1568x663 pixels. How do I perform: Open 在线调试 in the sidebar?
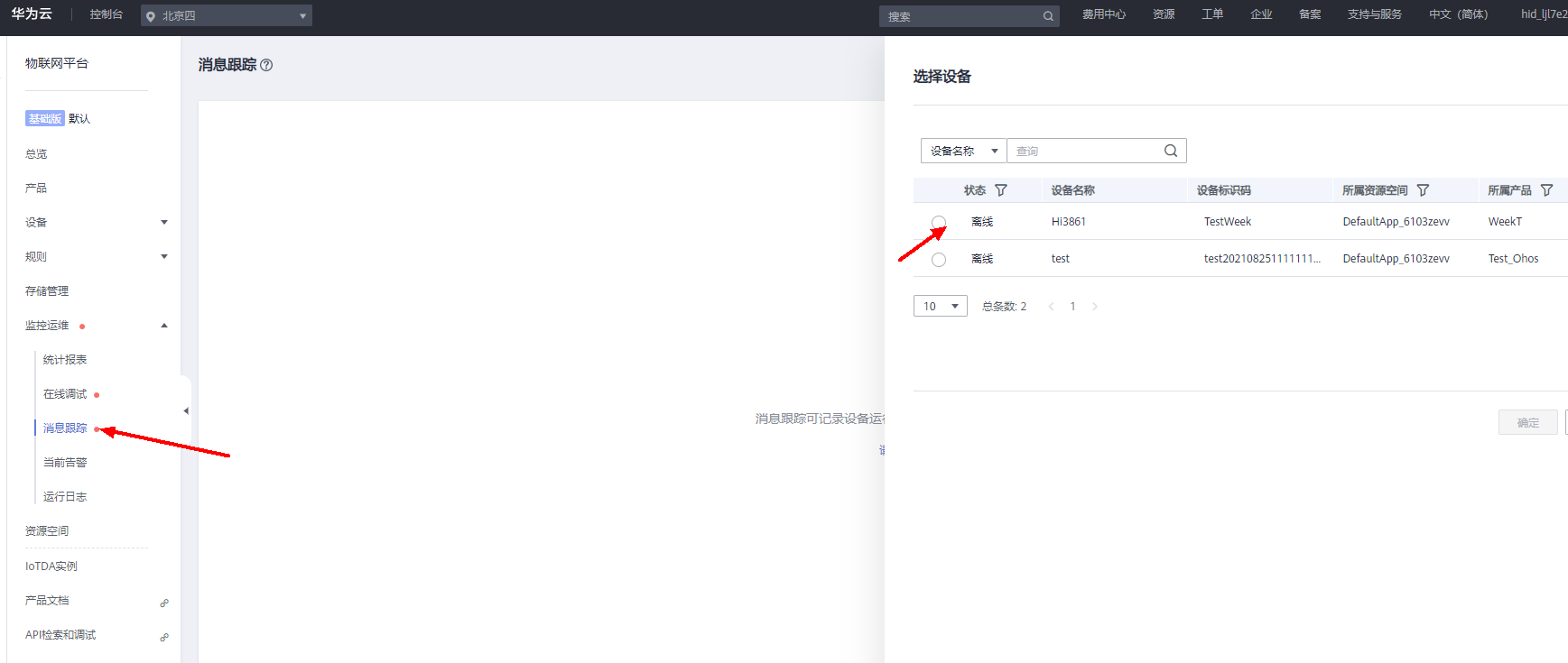click(x=65, y=394)
